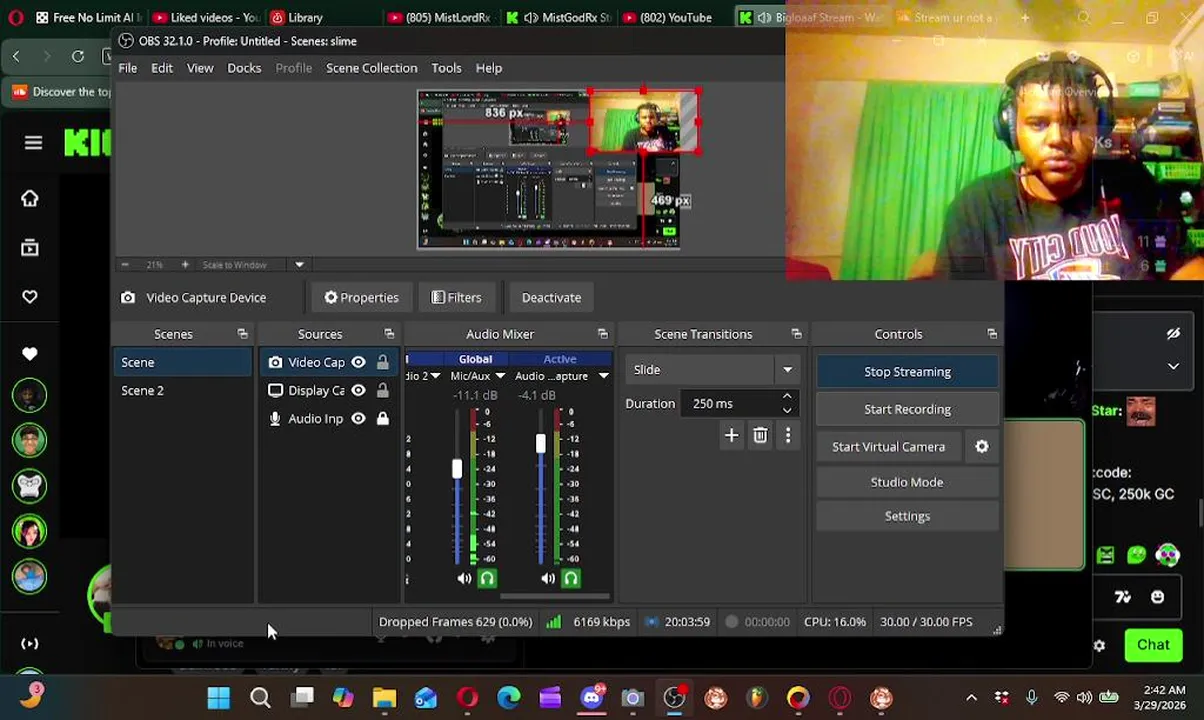Open the Kick sidebar hamburger menu

click(x=33, y=143)
